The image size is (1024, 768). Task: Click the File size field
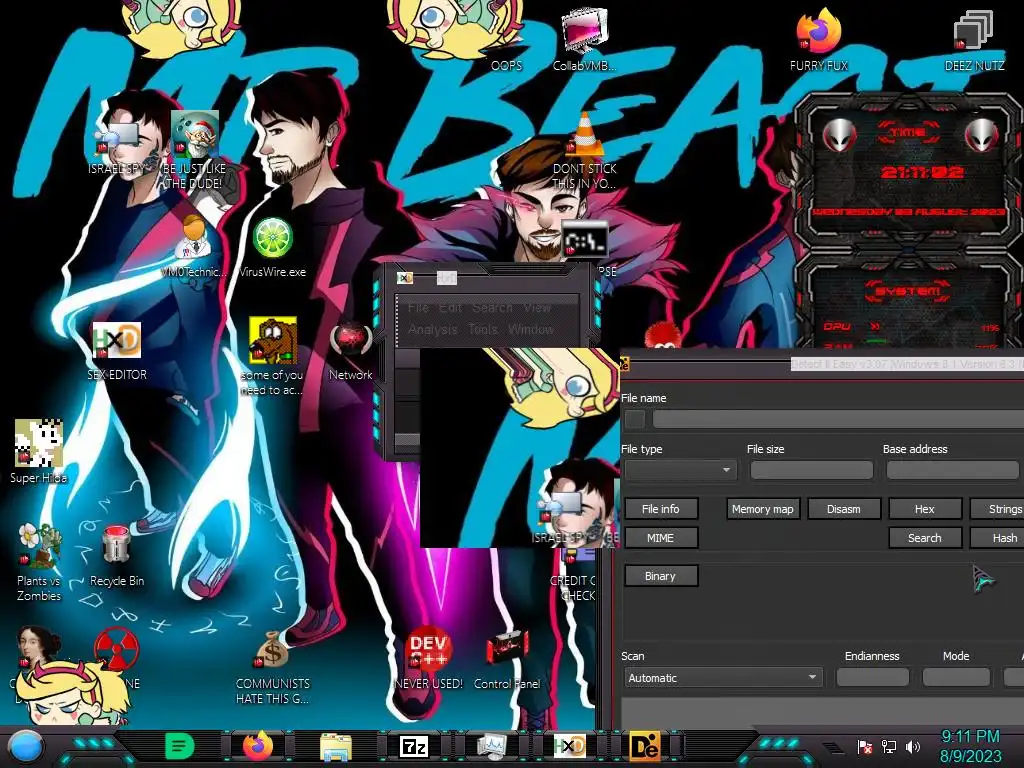tap(812, 470)
